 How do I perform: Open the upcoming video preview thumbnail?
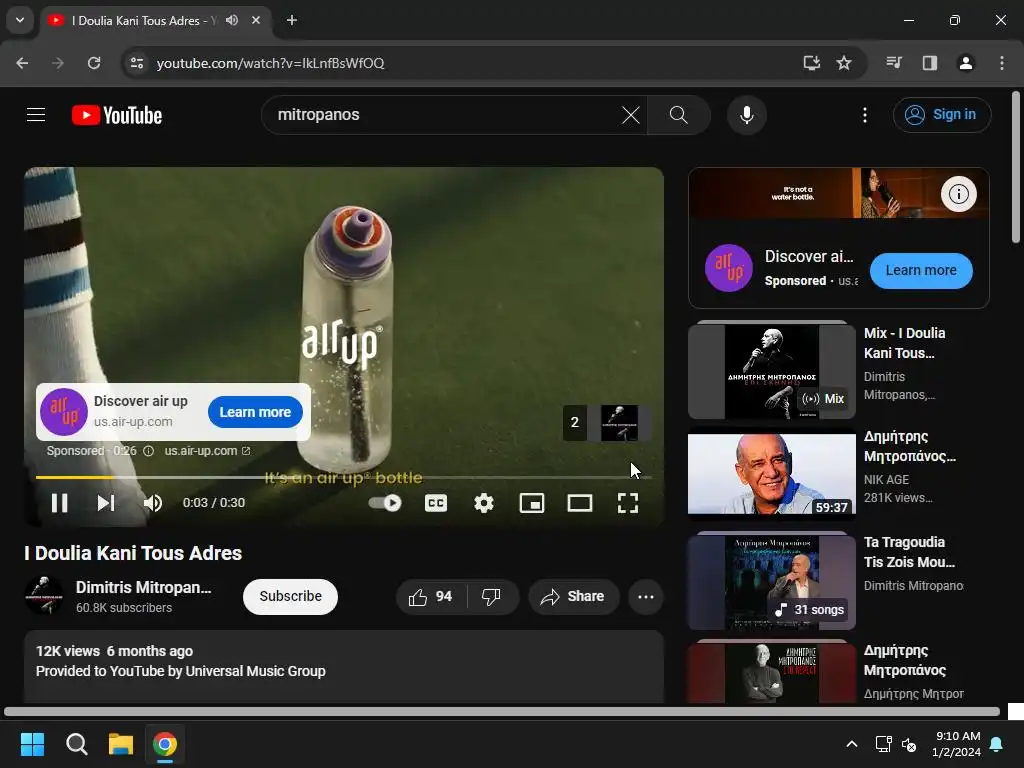pyautogui.click(x=618, y=423)
